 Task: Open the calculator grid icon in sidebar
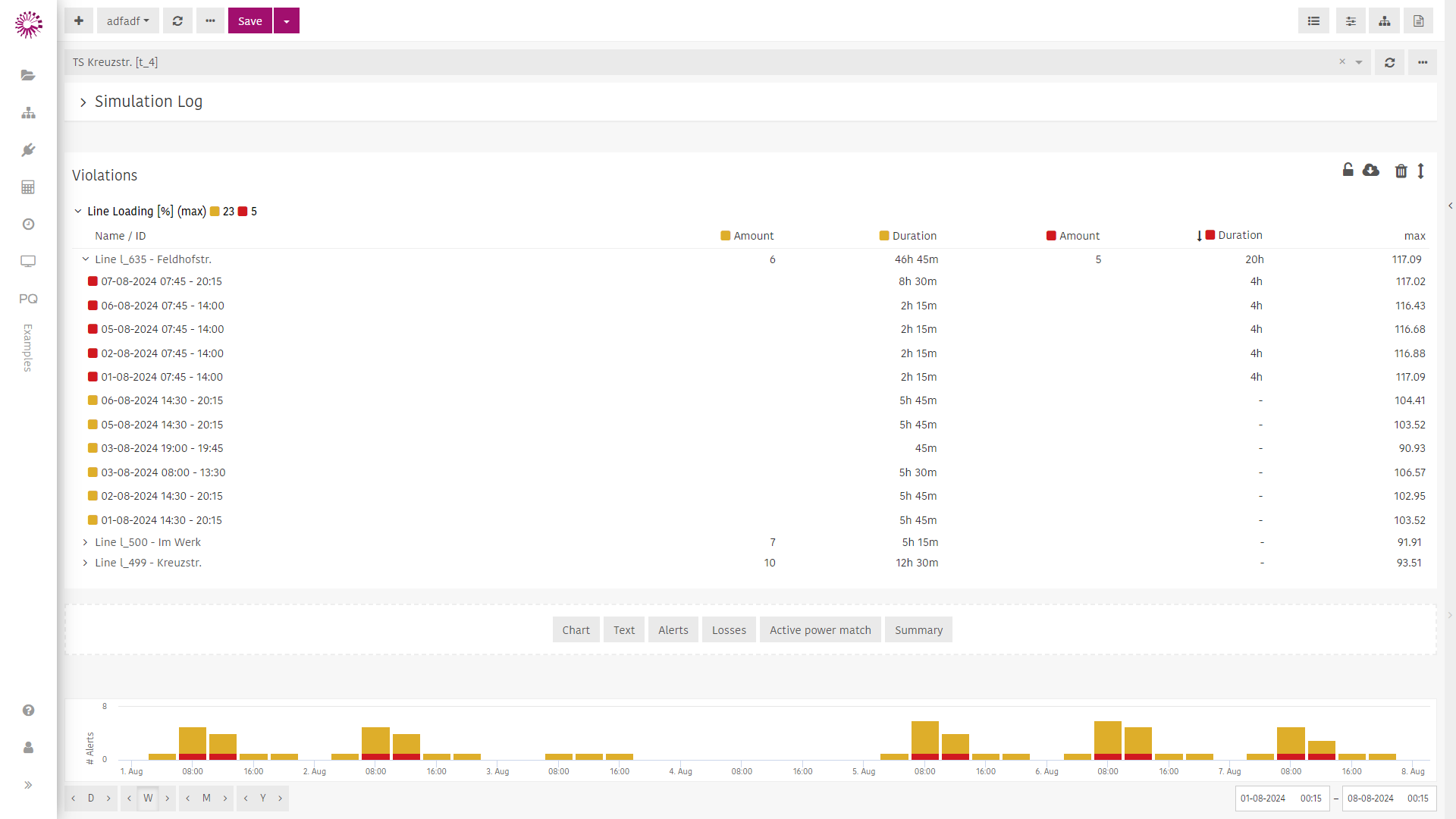28,187
